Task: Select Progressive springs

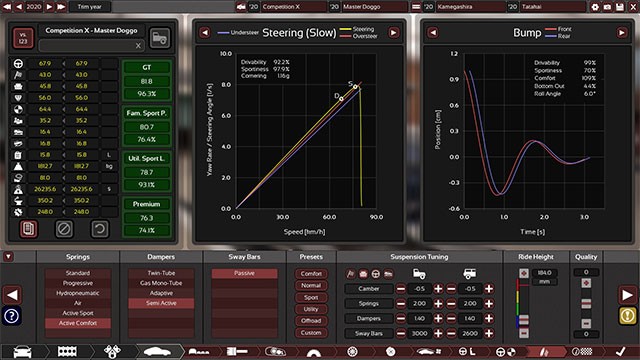Action: 78,283
